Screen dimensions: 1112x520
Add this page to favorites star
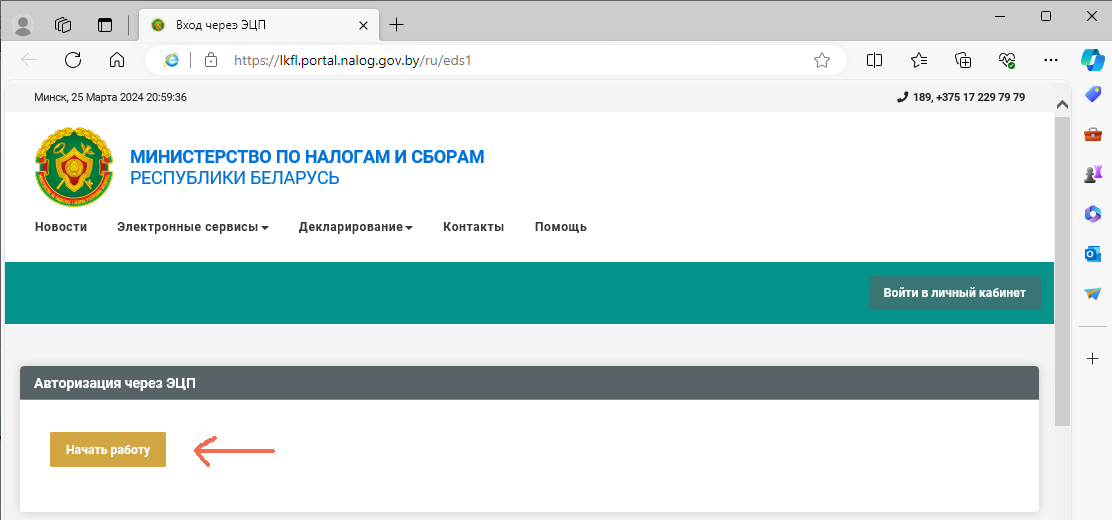[x=822, y=60]
